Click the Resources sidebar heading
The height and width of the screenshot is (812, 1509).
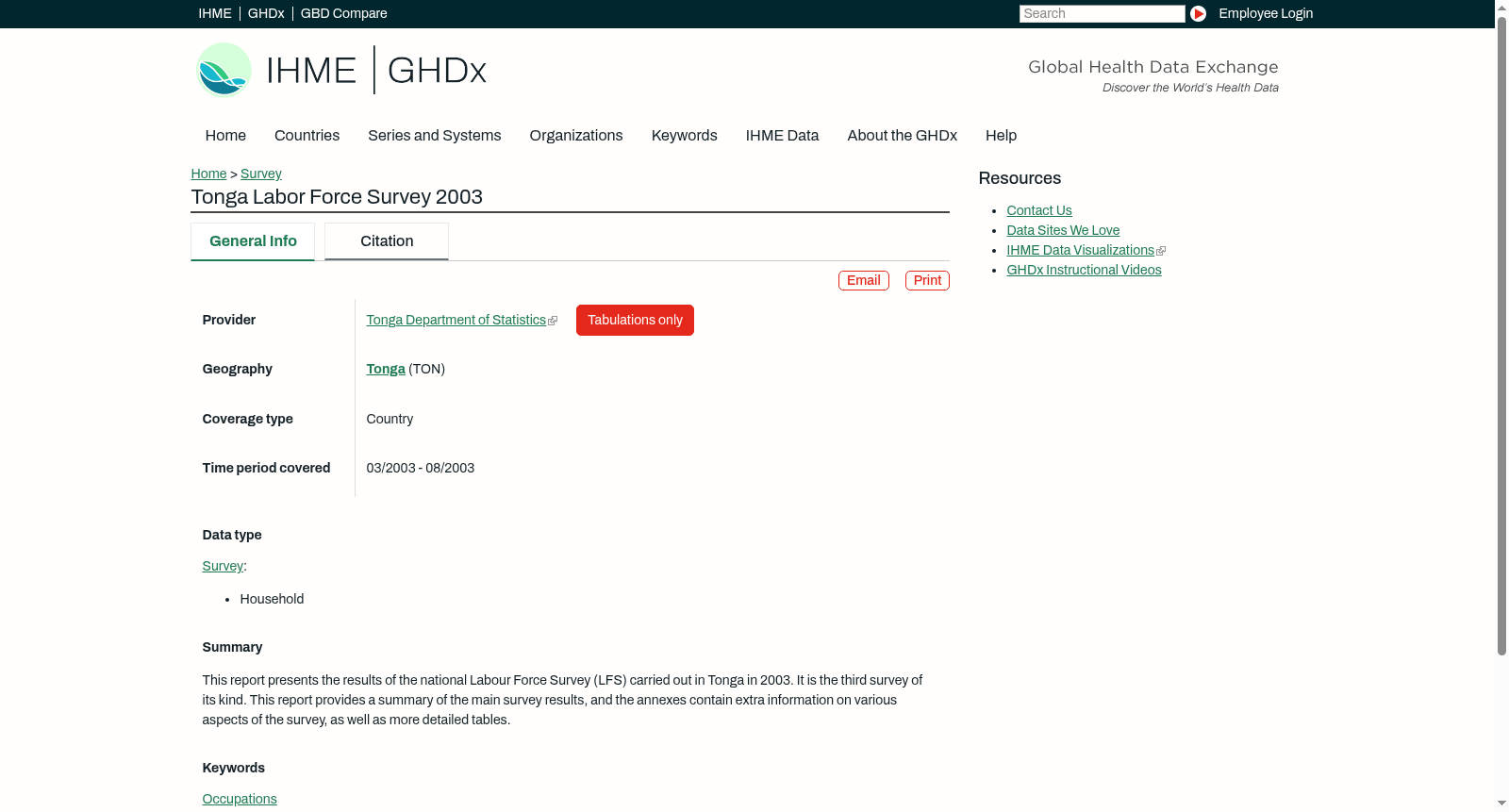pyautogui.click(x=1020, y=178)
